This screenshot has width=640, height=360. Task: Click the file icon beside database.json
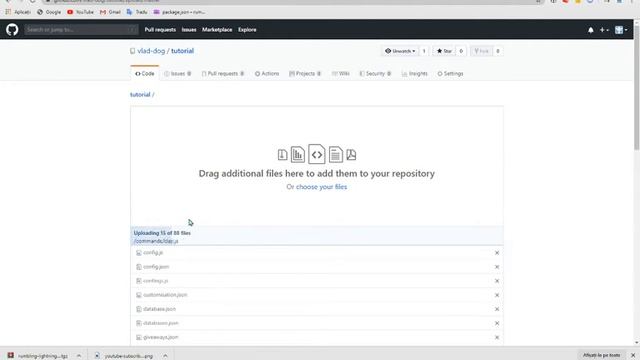[139, 309]
